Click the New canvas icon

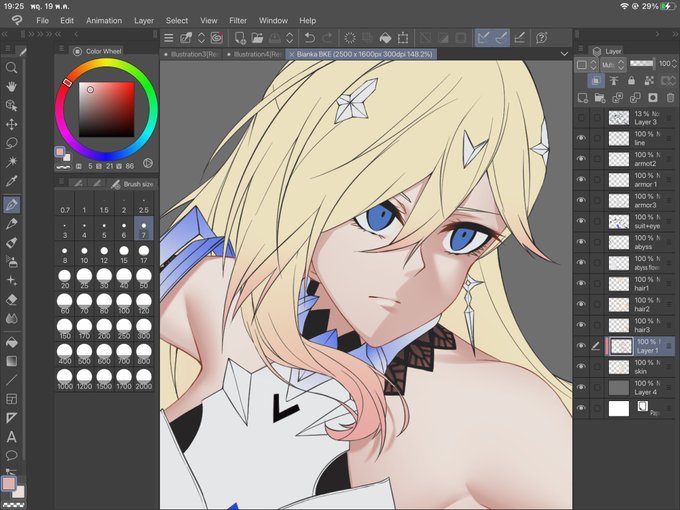240,38
